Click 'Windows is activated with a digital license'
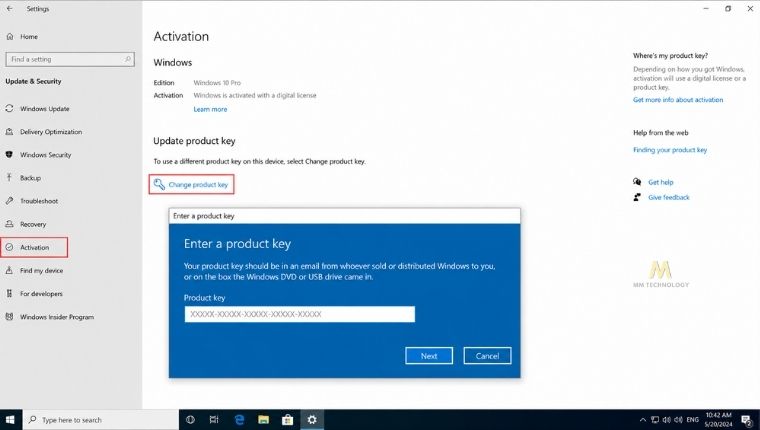The height and width of the screenshot is (430, 760). [255, 96]
